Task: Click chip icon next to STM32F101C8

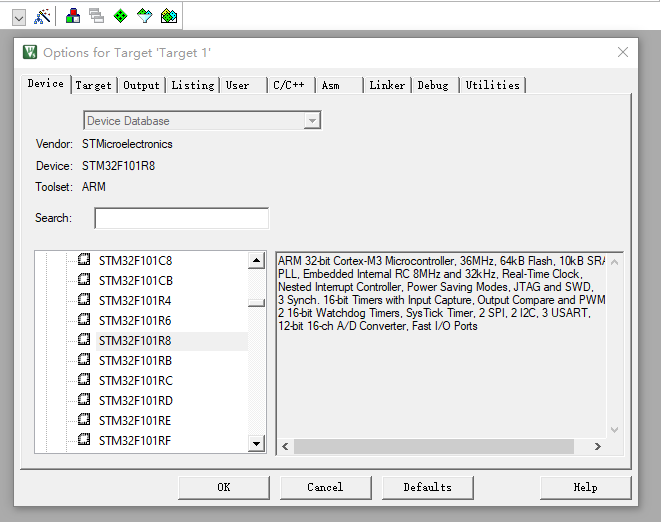Action: (x=84, y=259)
